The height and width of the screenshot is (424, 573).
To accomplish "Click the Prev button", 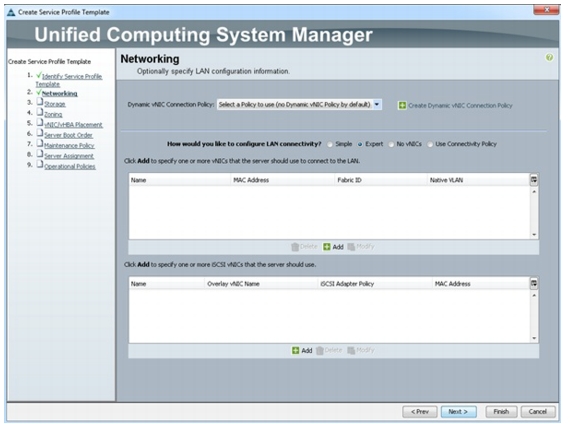I will click(420, 412).
